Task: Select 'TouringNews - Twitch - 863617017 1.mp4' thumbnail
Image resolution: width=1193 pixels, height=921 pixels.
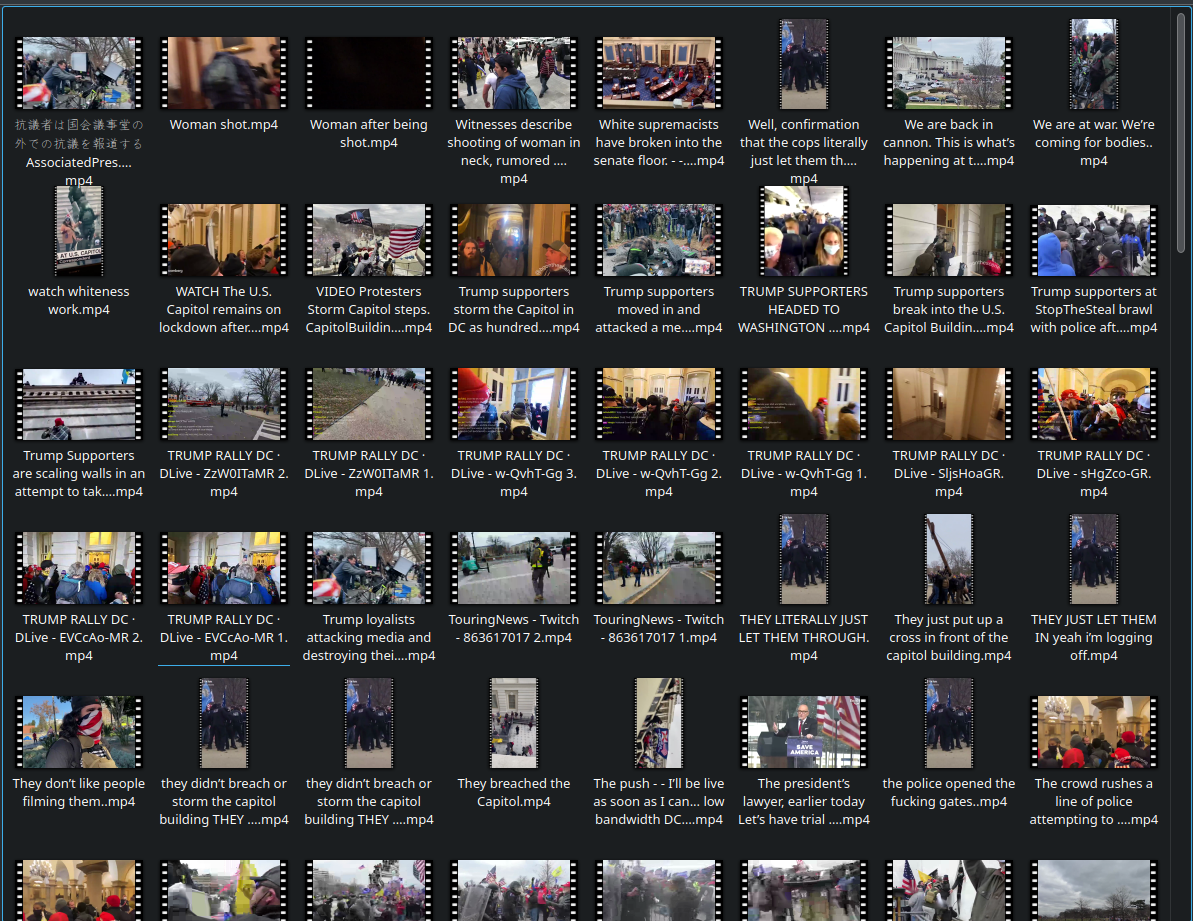Action: 659,568
